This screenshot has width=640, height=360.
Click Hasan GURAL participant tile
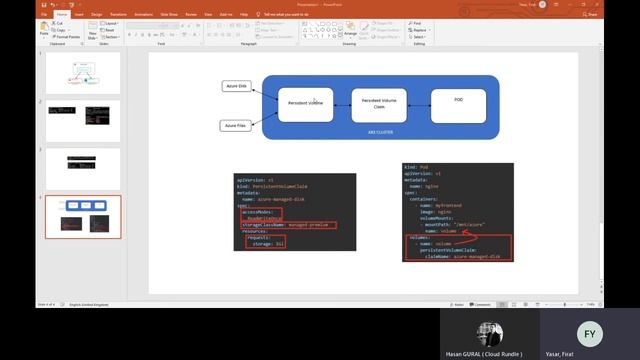pyautogui.click(x=490, y=334)
